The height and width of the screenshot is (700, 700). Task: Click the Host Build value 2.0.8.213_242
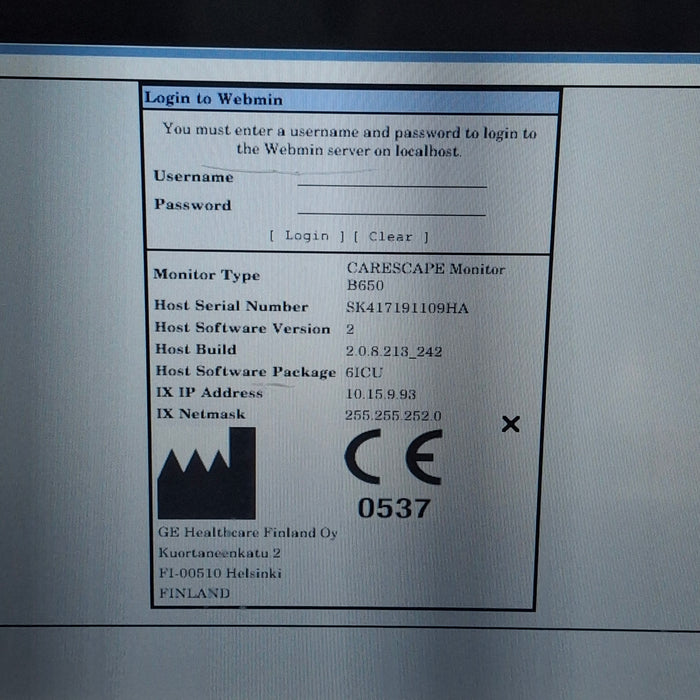394,351
